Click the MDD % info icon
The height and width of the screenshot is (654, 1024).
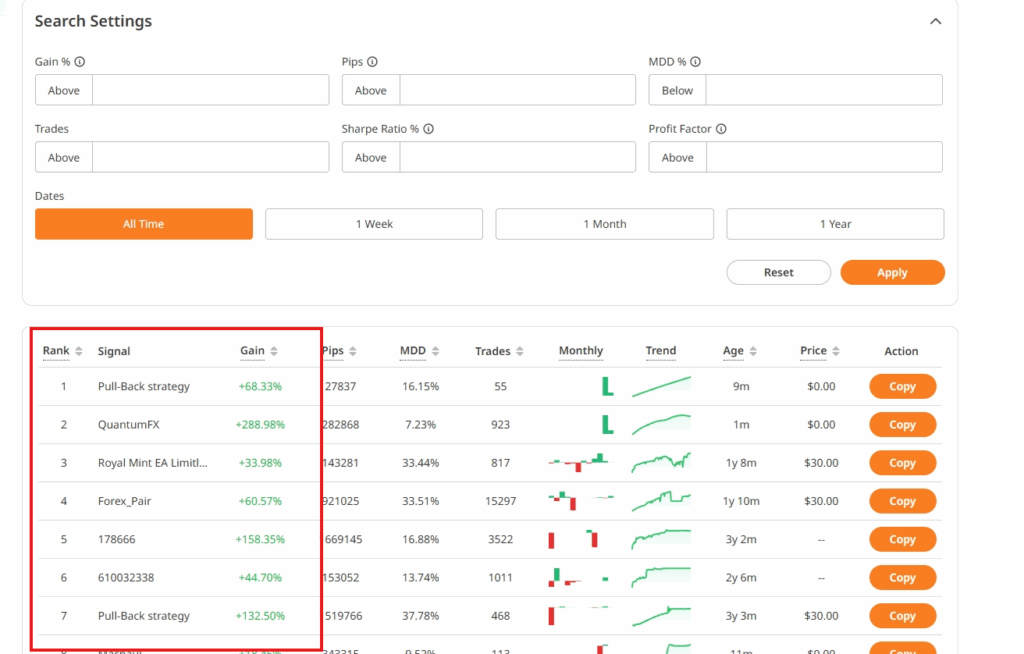(696, 62)
